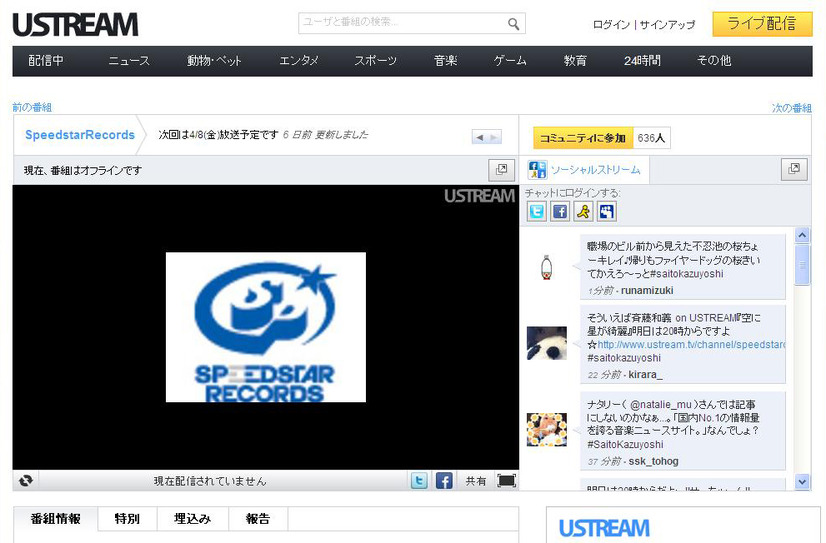
Task: Toggle fullscreen on the player
Action: point(506,480)
